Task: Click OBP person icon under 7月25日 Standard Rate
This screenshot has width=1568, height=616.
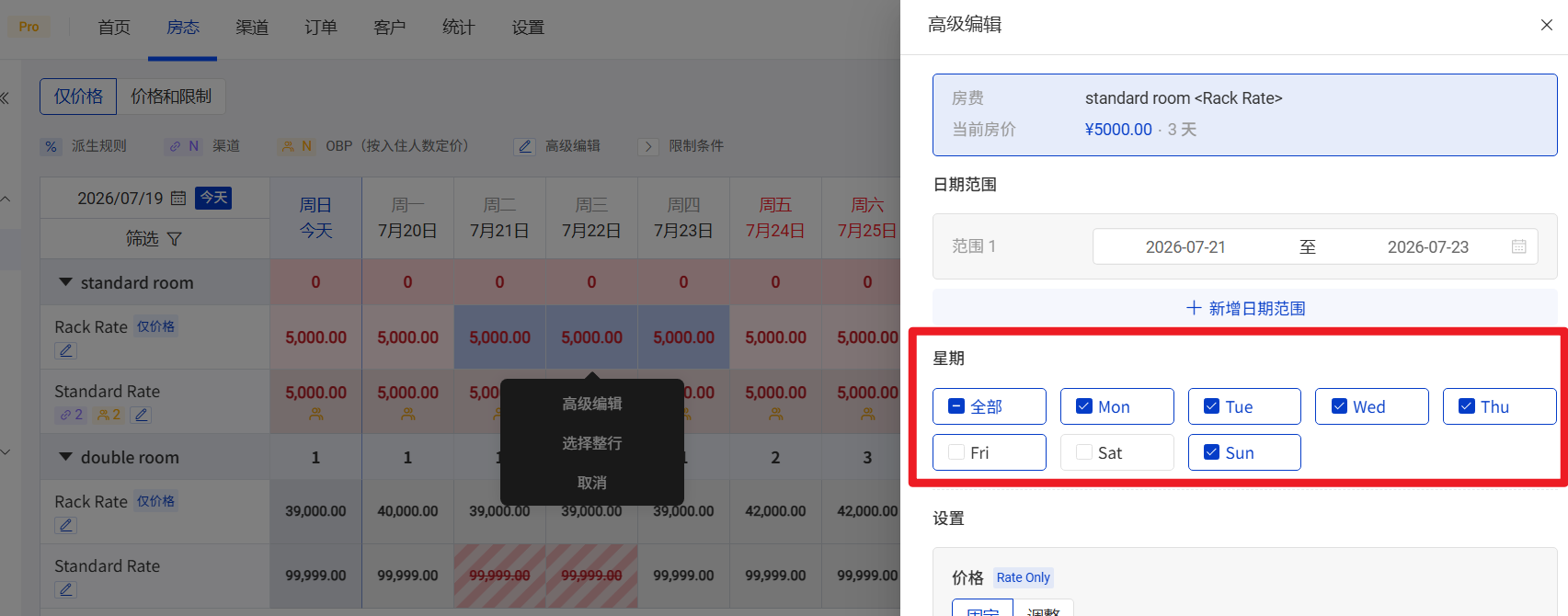Action: coord(867,415)
